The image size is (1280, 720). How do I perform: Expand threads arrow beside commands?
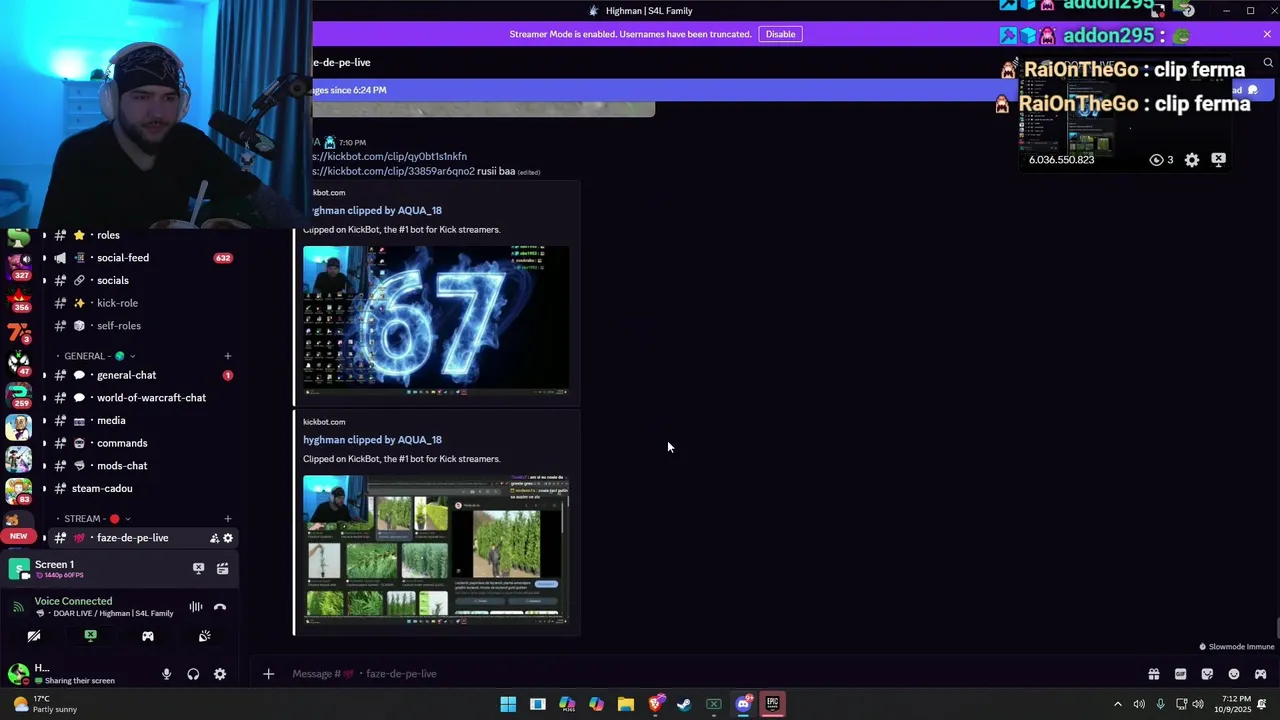tap(44, 443)
